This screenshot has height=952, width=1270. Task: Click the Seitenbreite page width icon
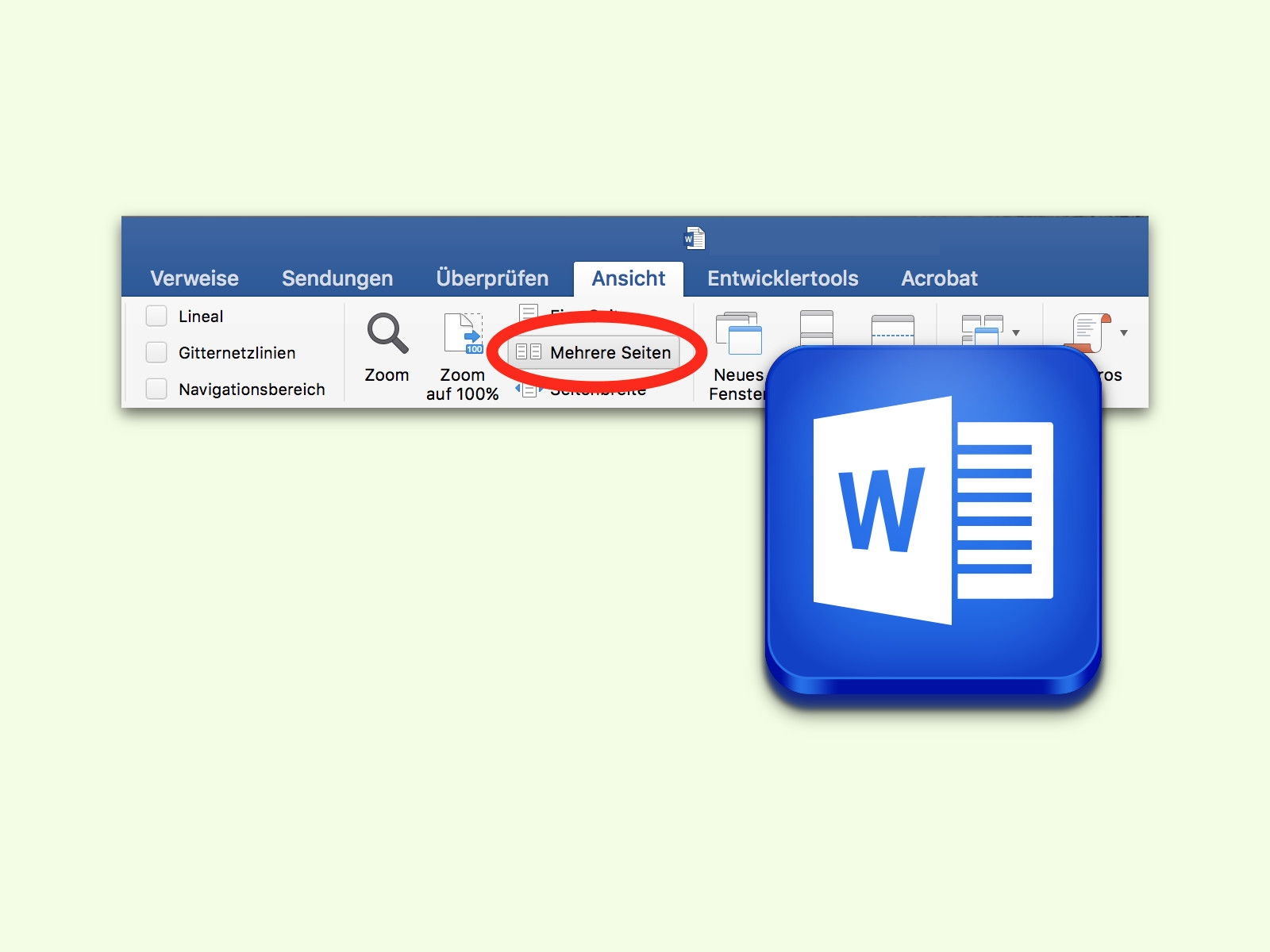tap(529, 390)
